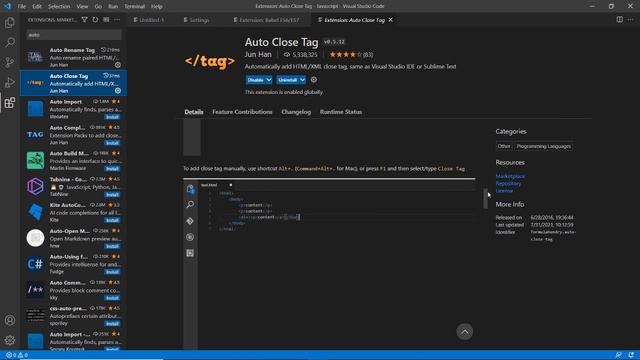
Task: Click the Disable button
Action: pyautogui.click(x=256, y=80)
